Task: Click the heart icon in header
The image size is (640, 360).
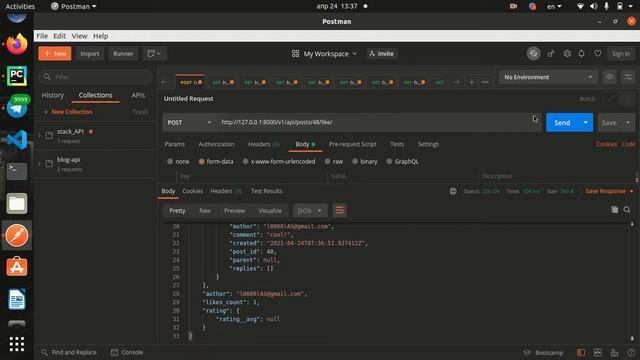Action: 598,53
